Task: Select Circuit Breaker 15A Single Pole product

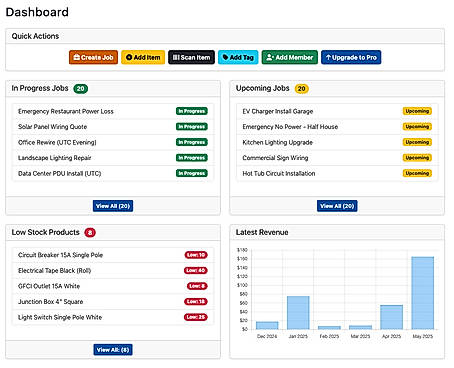Action: click(x=113, y=255)
